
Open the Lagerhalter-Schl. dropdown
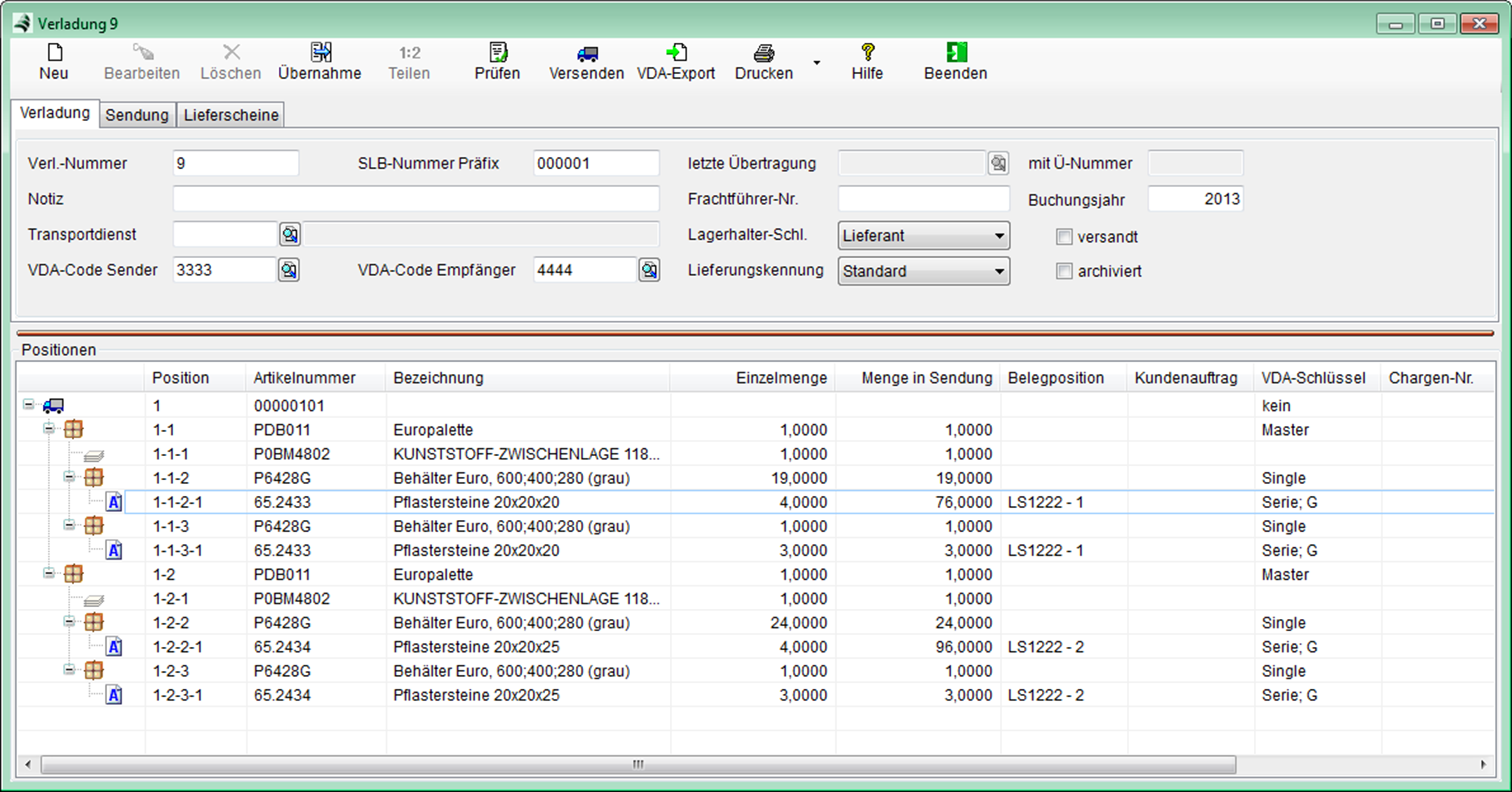tap(998, 236)
